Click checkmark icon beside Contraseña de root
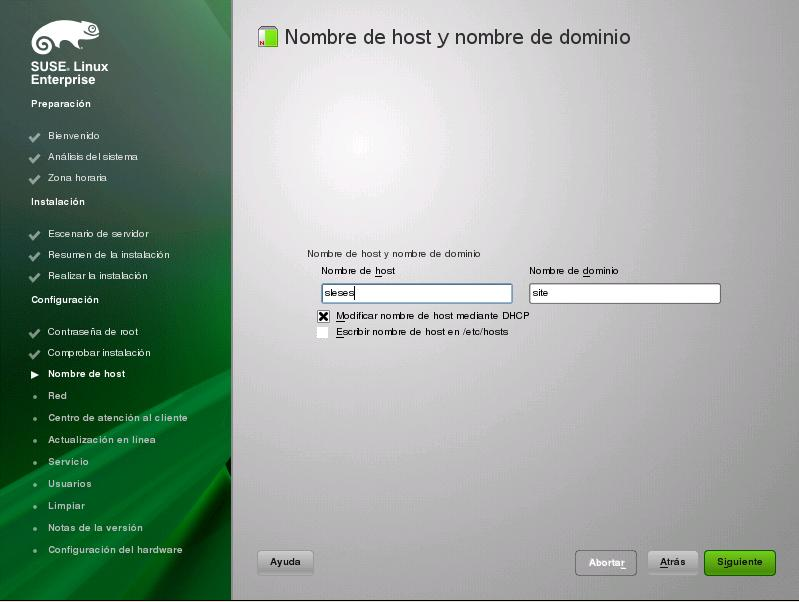Screen dimensions: 799x602 tap(35, 333)
